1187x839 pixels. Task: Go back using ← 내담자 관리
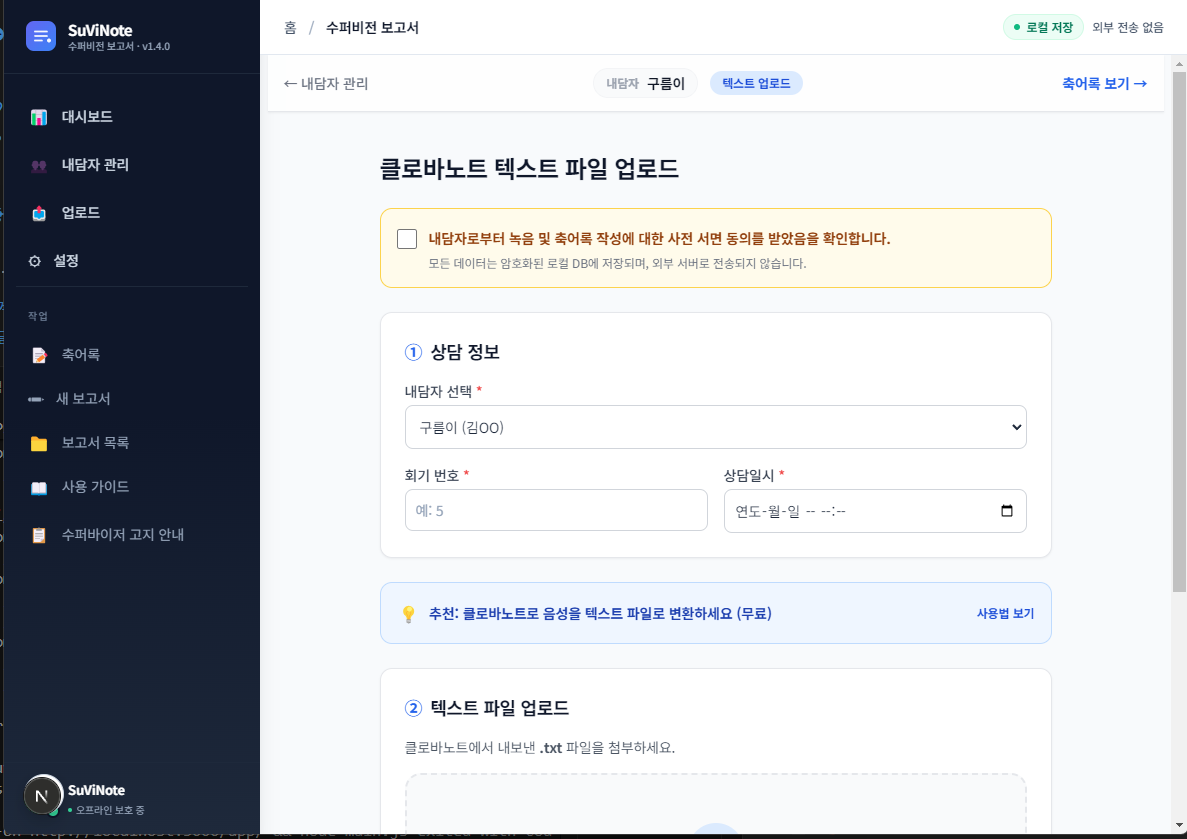(327, 83)
